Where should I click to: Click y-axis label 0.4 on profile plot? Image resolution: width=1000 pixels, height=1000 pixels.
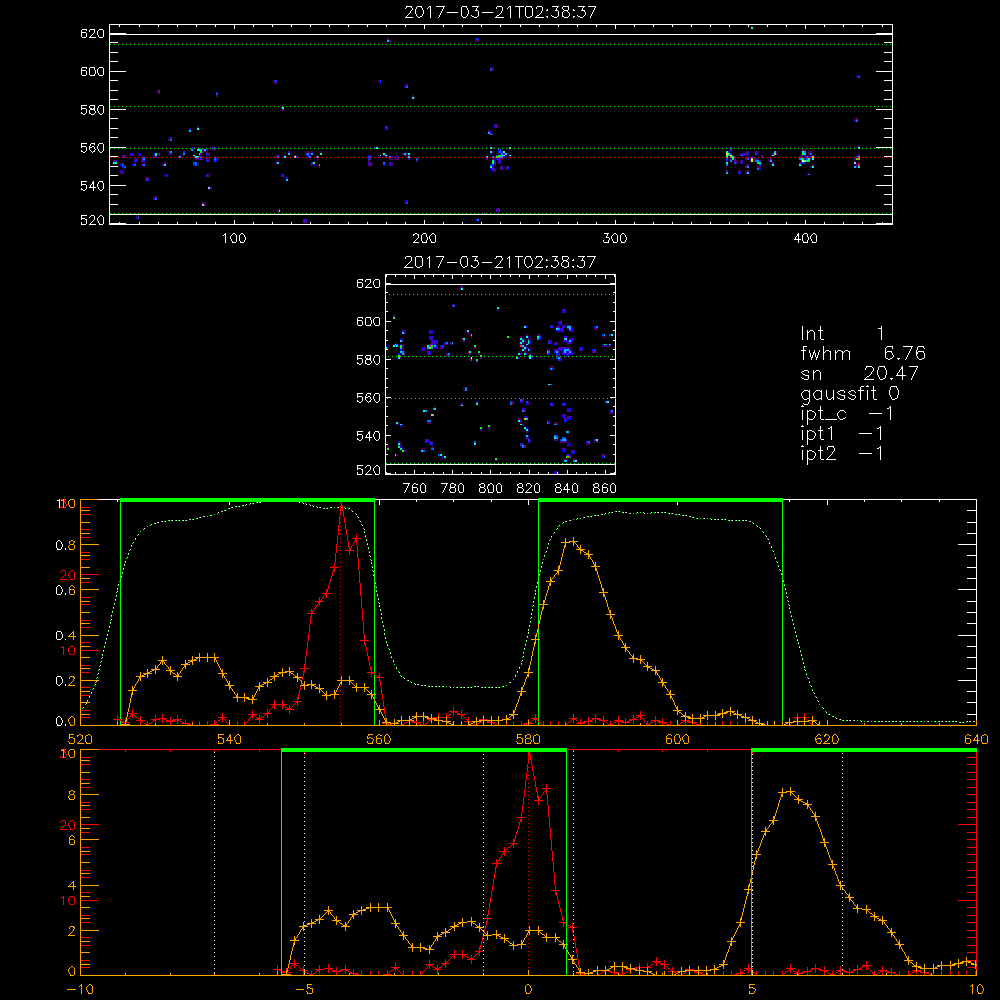[66, 636]
